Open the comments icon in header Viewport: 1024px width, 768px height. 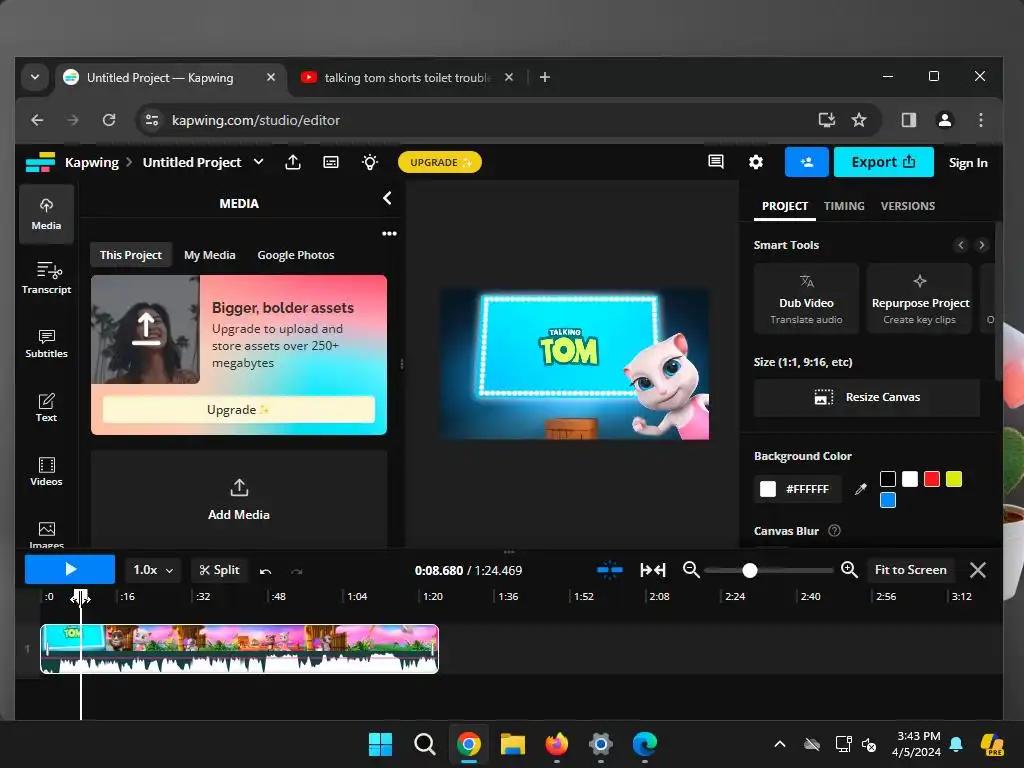click(x=716, y=162)
